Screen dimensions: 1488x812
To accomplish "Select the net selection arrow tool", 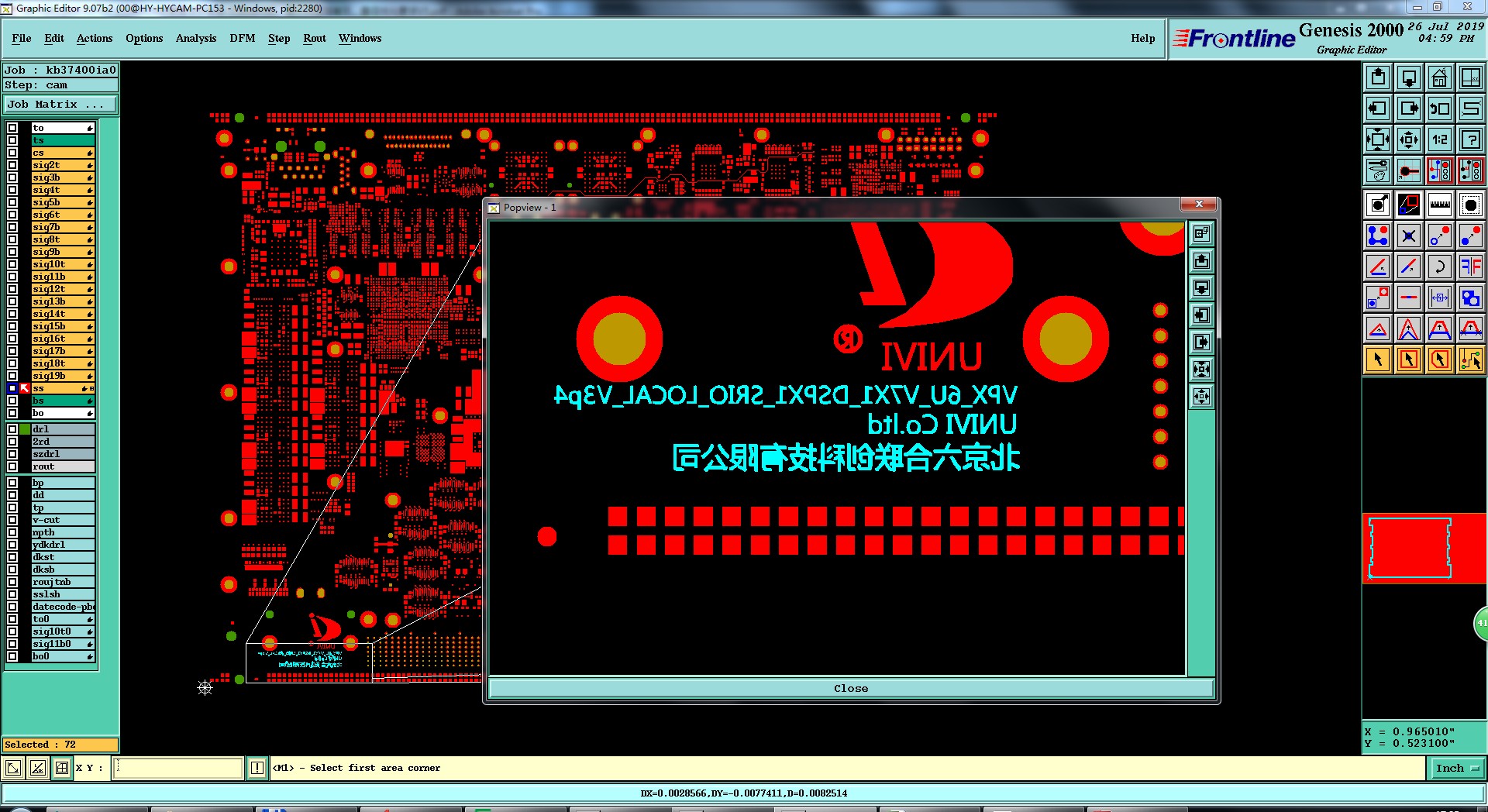I will point(1471,360).
